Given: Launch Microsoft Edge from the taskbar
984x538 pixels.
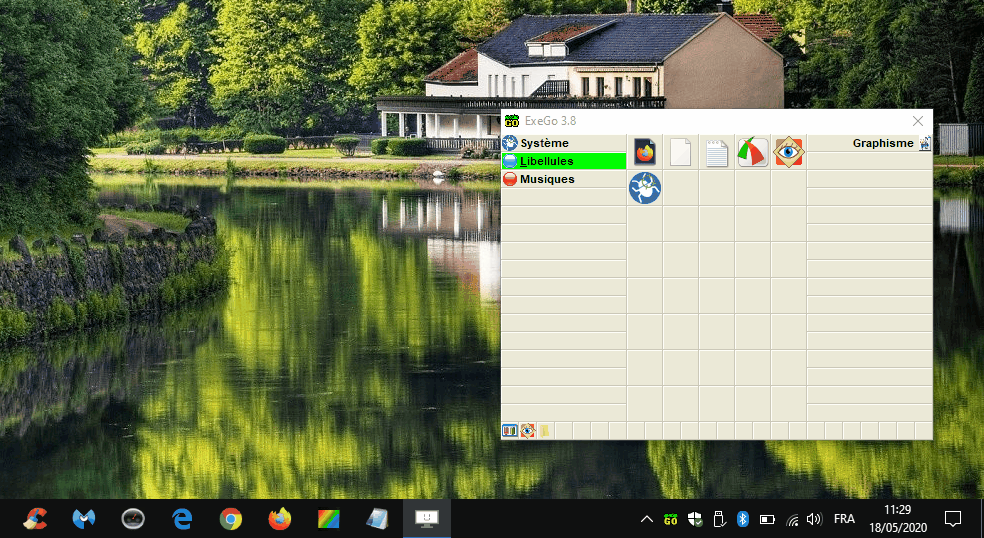Looking at the screenshot, I should pyautogui.click(x=182, y=519).
